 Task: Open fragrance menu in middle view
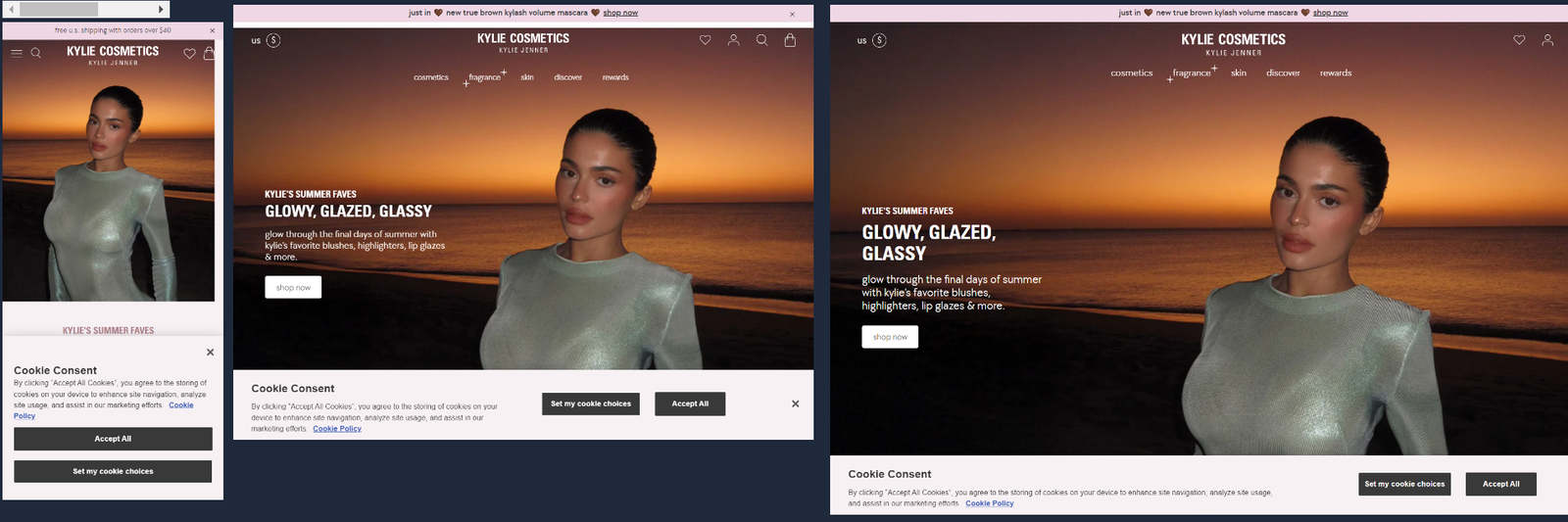[484, 77]
